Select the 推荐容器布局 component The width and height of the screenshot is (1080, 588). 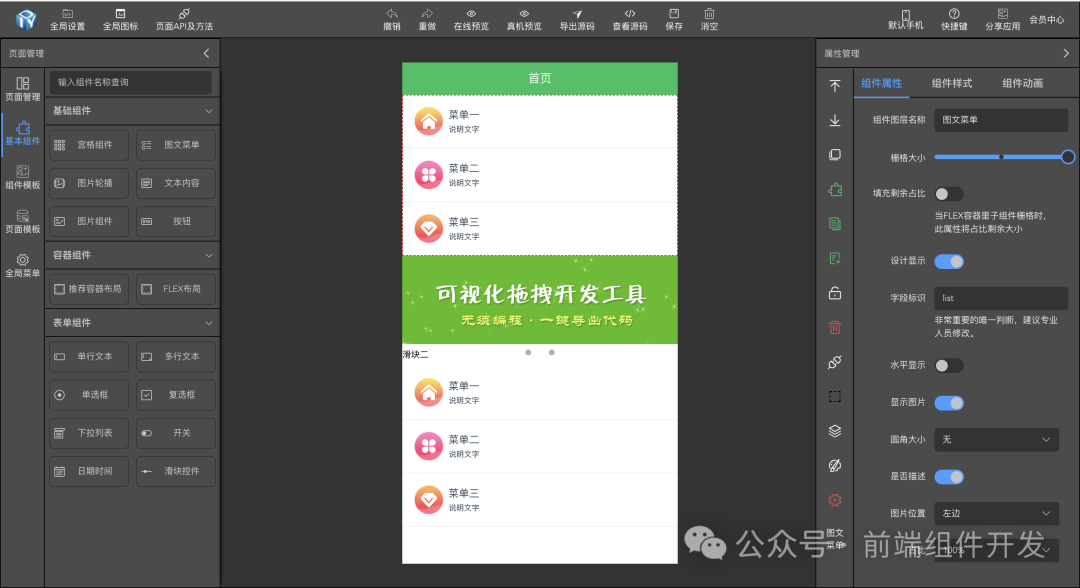pos(89,289)
